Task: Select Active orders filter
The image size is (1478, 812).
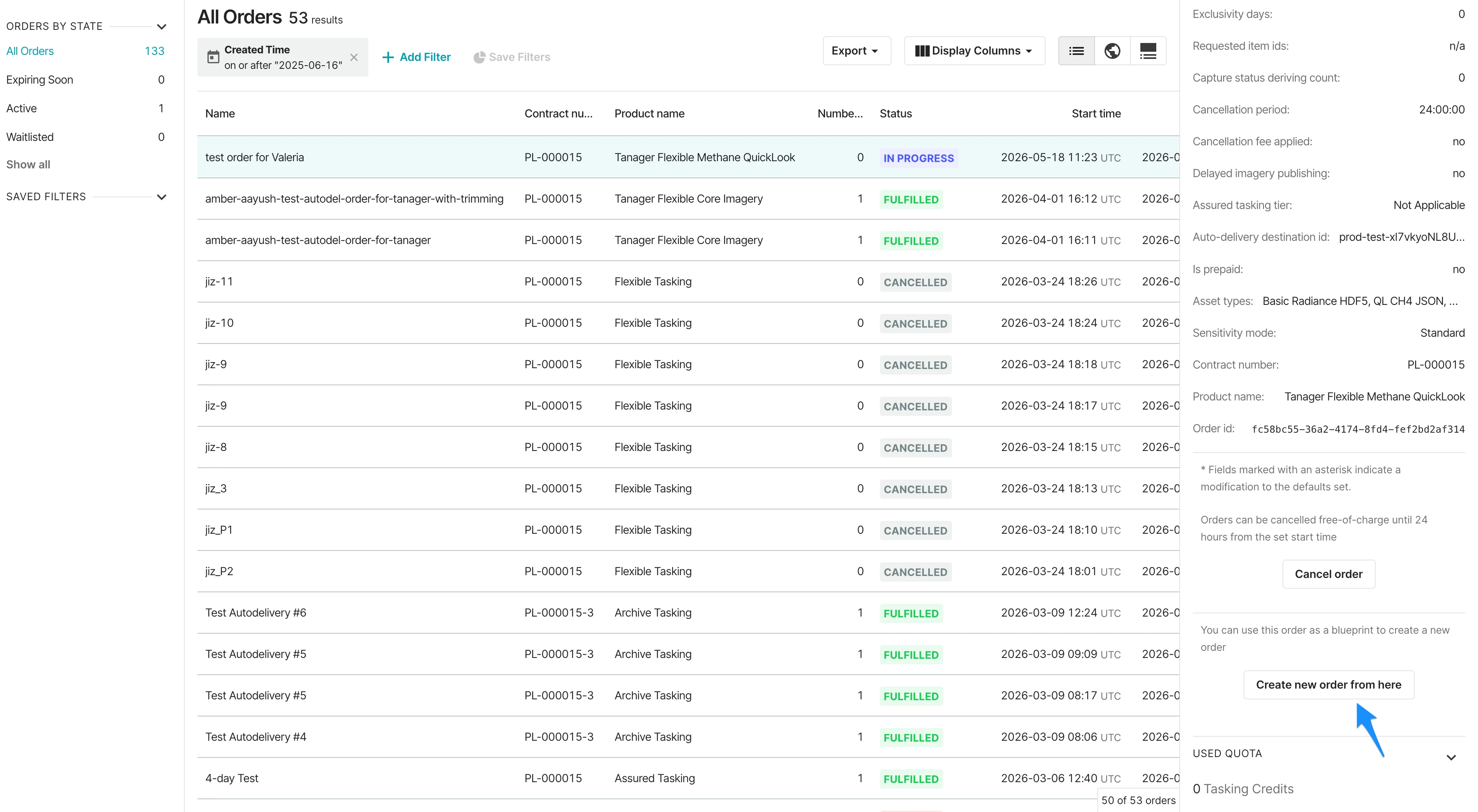Action: (x=85, y=108)
